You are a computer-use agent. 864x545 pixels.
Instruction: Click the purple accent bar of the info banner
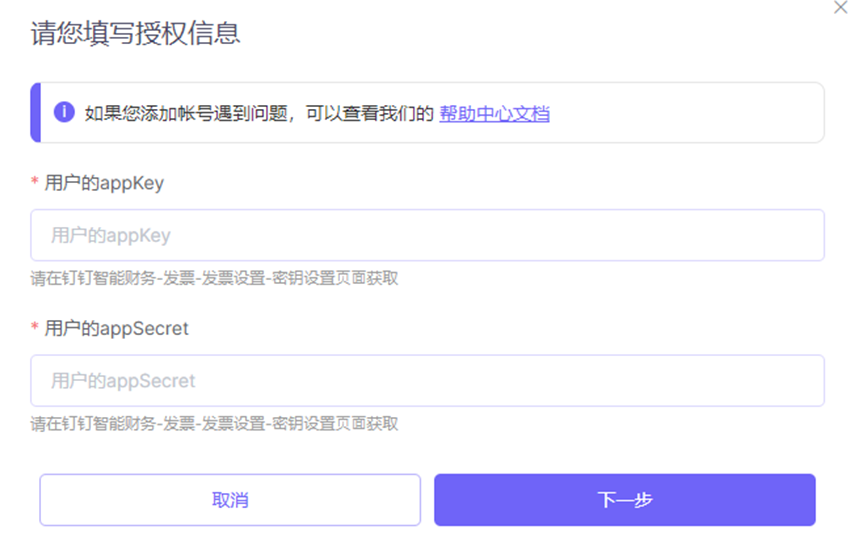coord(35,112)
